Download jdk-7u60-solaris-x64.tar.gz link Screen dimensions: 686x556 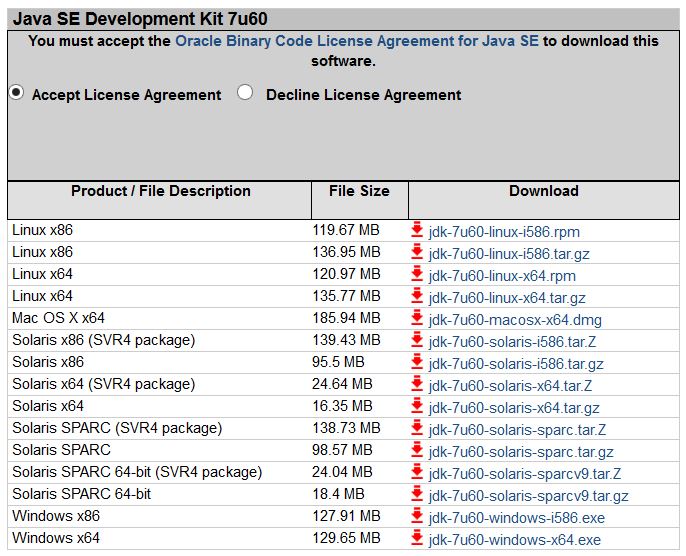coord(514,408)
